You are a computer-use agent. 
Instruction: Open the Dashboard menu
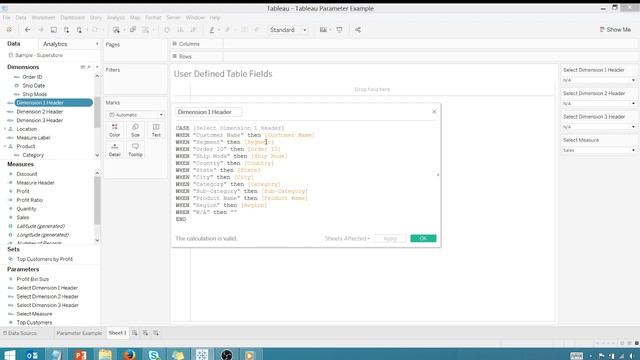[x=73, y=18]
